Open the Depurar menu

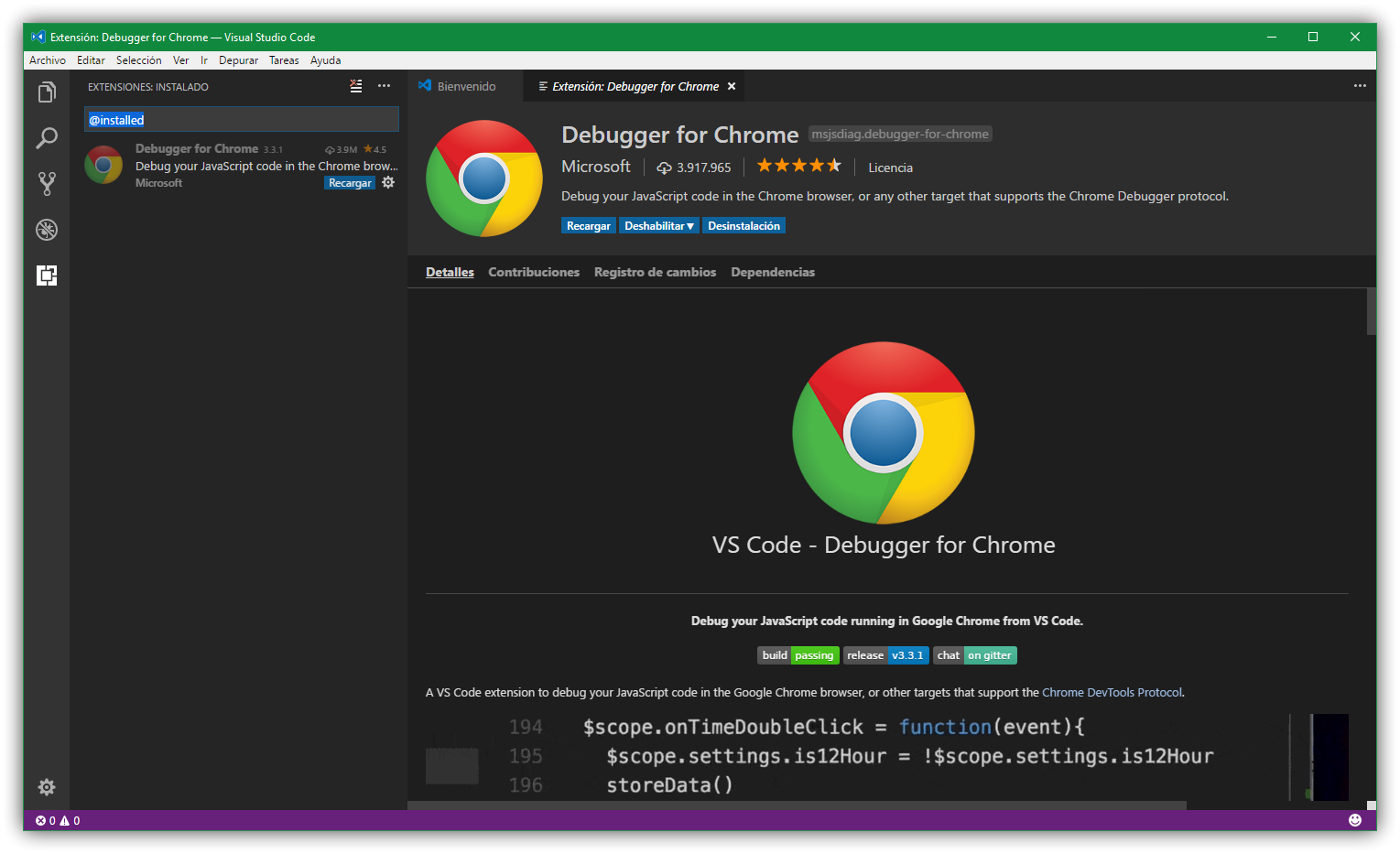238,60
